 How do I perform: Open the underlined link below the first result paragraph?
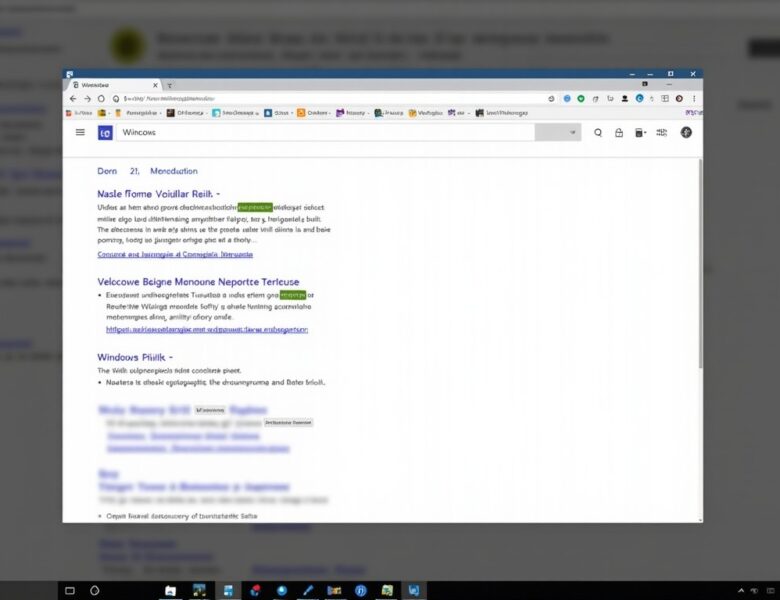coord(175,254)
